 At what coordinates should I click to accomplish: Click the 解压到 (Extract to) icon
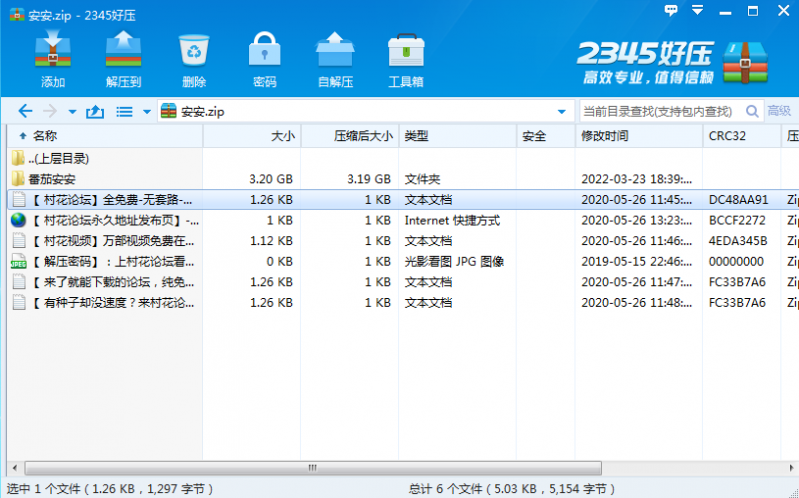(123, 58)
